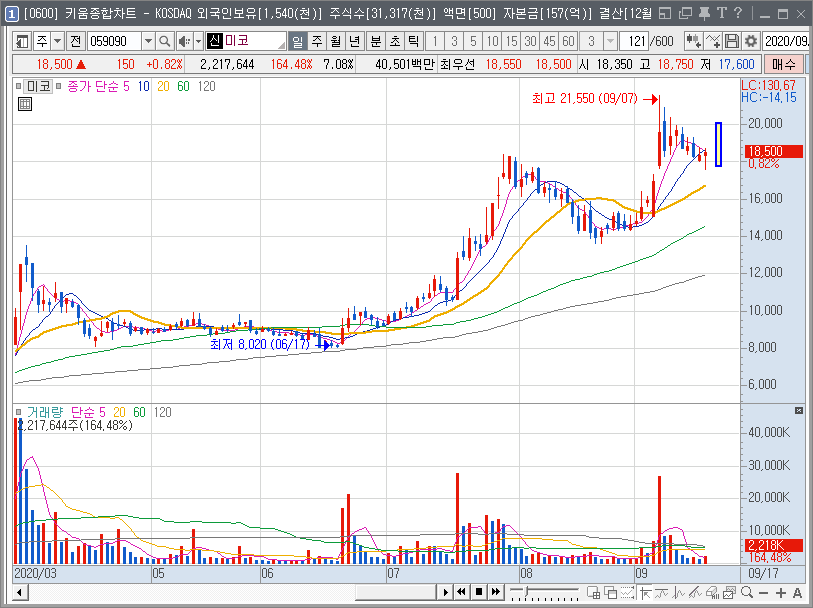Click the 3D volume bar icon
The width and height of the screenshot is (813, 608).
(712, 592)
